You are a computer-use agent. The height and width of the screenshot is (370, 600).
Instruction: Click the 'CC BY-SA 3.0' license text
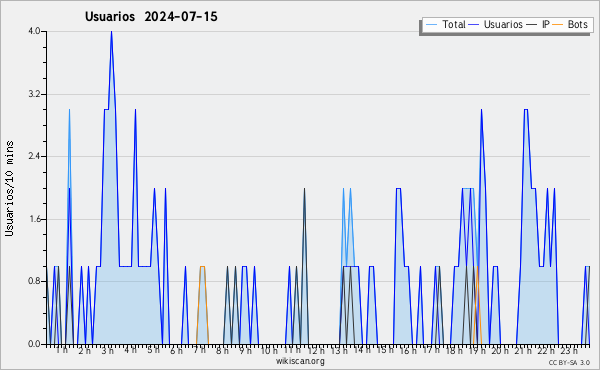569,362
